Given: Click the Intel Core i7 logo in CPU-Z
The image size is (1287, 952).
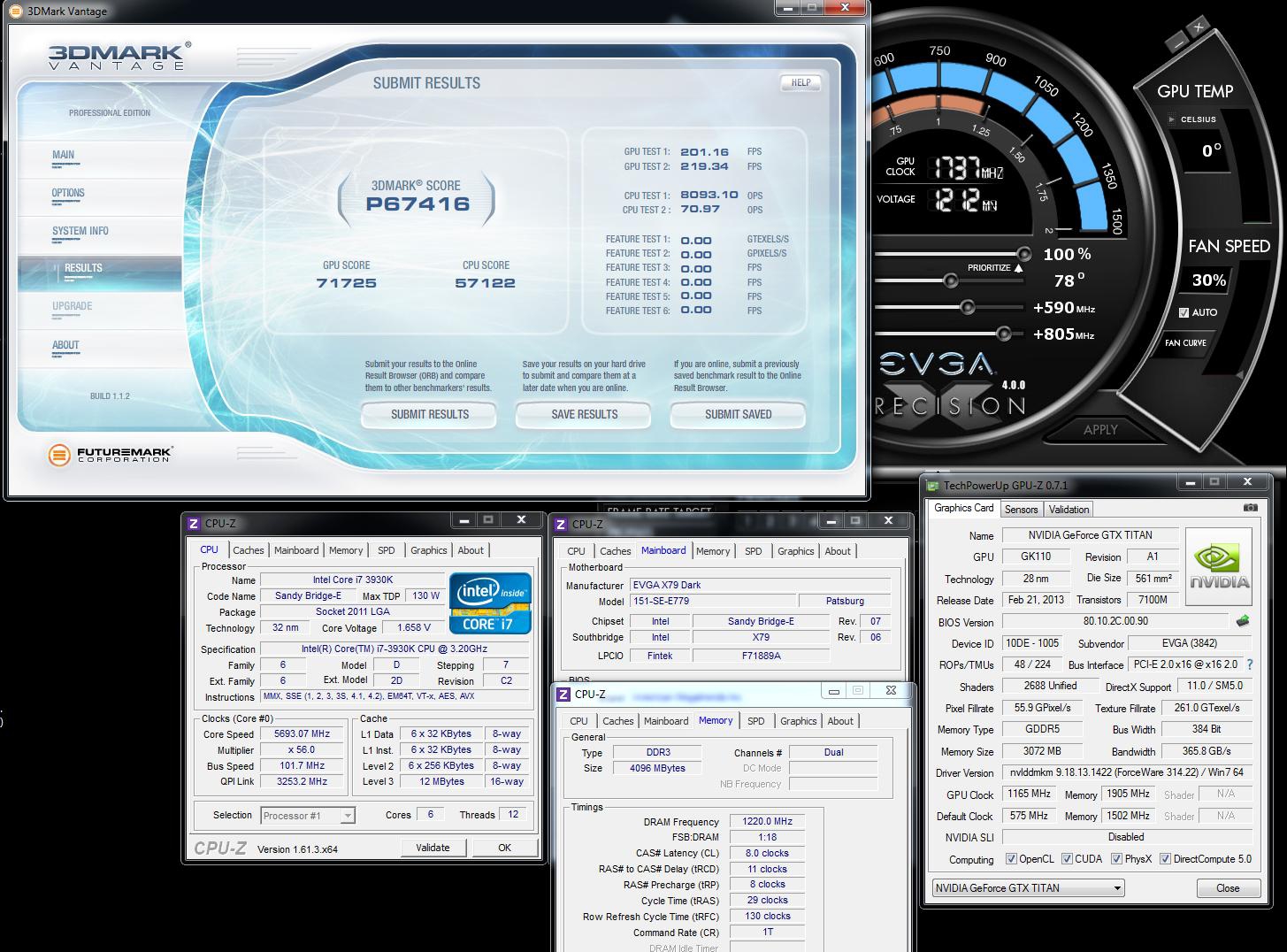Looking at the screenshot, I should tap(491, 603).
